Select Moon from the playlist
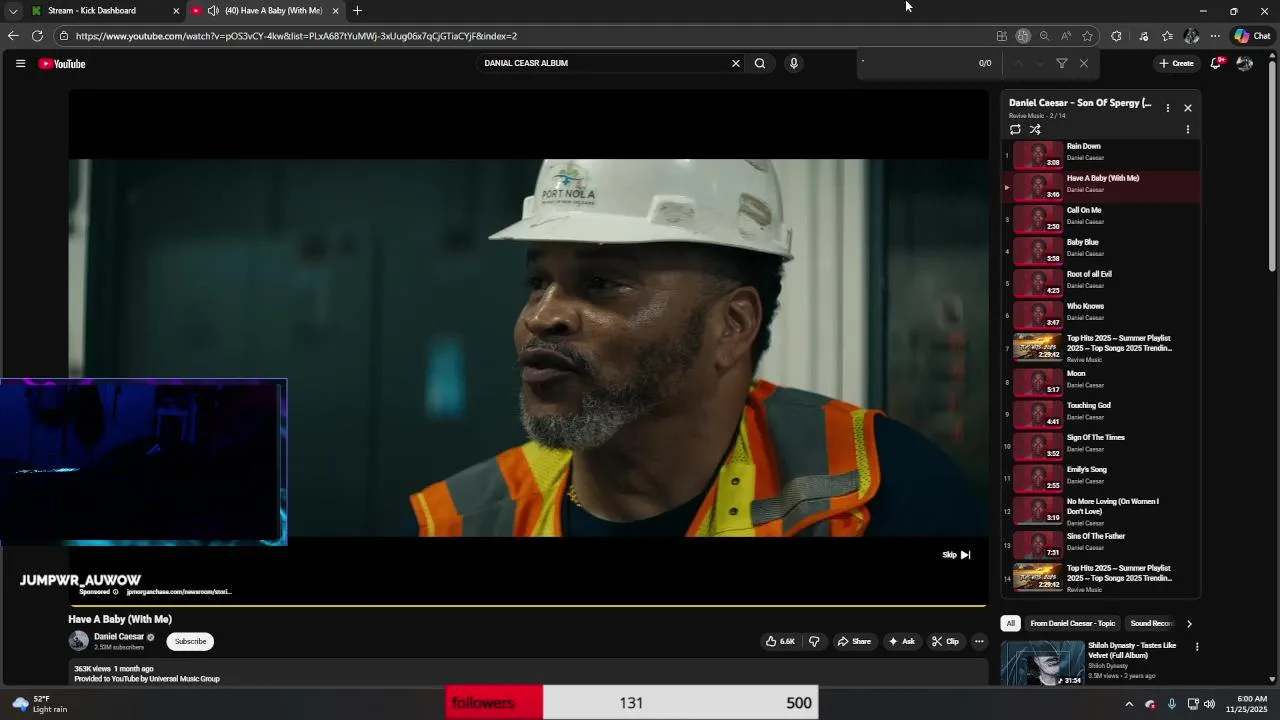 click(x=1101, y=382)
